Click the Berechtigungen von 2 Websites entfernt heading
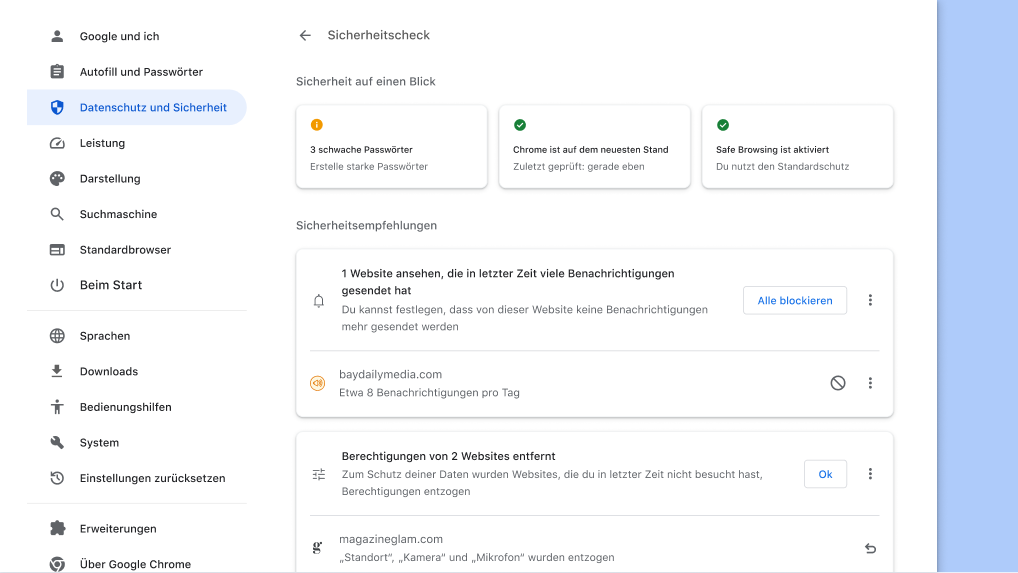 point(449,456)
